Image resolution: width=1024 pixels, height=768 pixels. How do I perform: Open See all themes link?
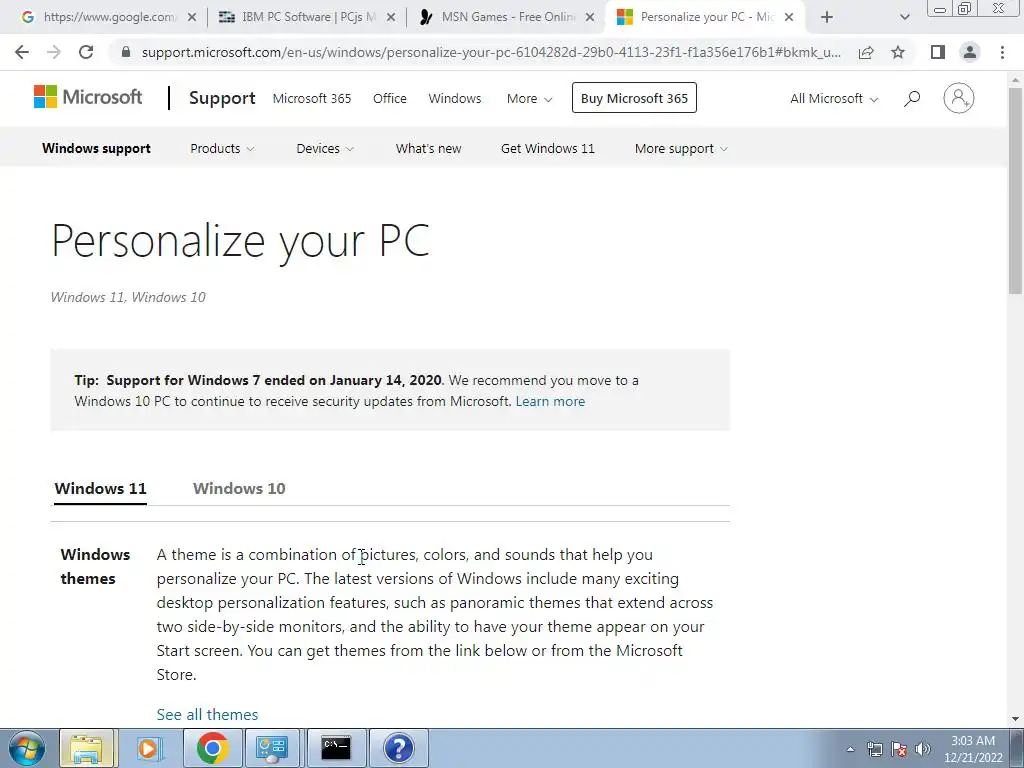pos(208,714)
